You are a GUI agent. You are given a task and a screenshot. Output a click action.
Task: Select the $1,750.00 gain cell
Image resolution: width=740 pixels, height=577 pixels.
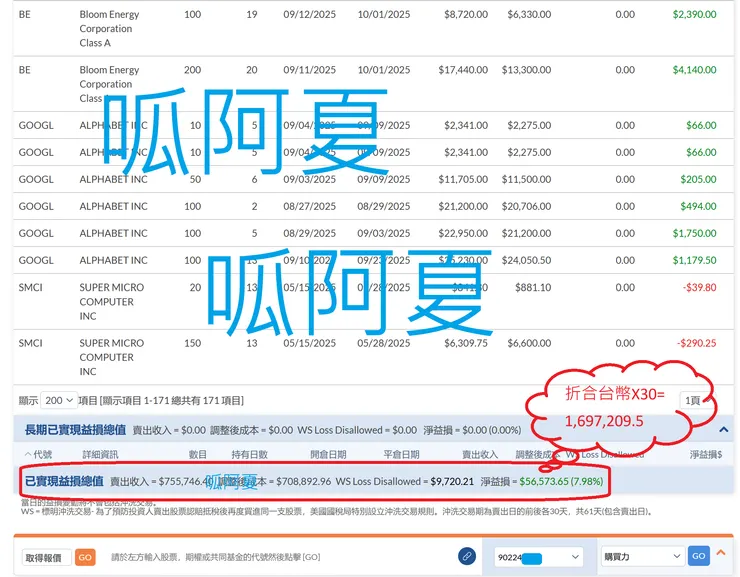point(694,233)
